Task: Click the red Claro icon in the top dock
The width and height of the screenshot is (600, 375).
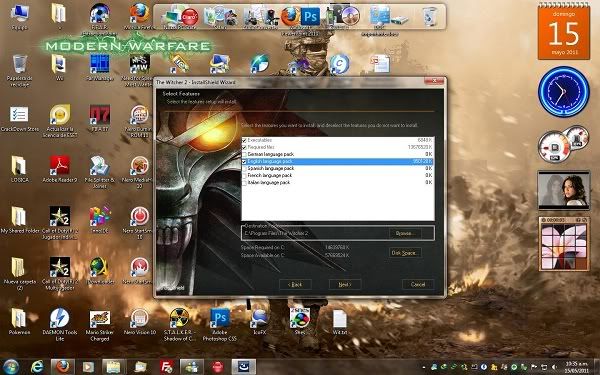Action: coord(189,17)
